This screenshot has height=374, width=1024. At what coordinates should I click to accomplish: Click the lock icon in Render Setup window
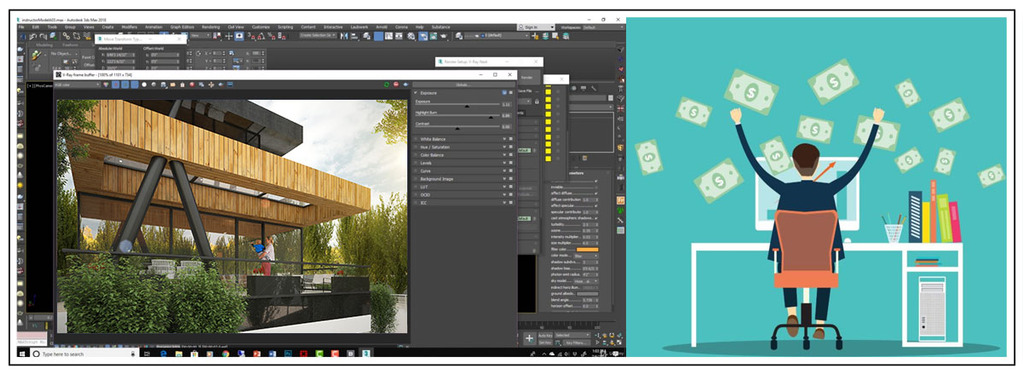coord(537,101)
